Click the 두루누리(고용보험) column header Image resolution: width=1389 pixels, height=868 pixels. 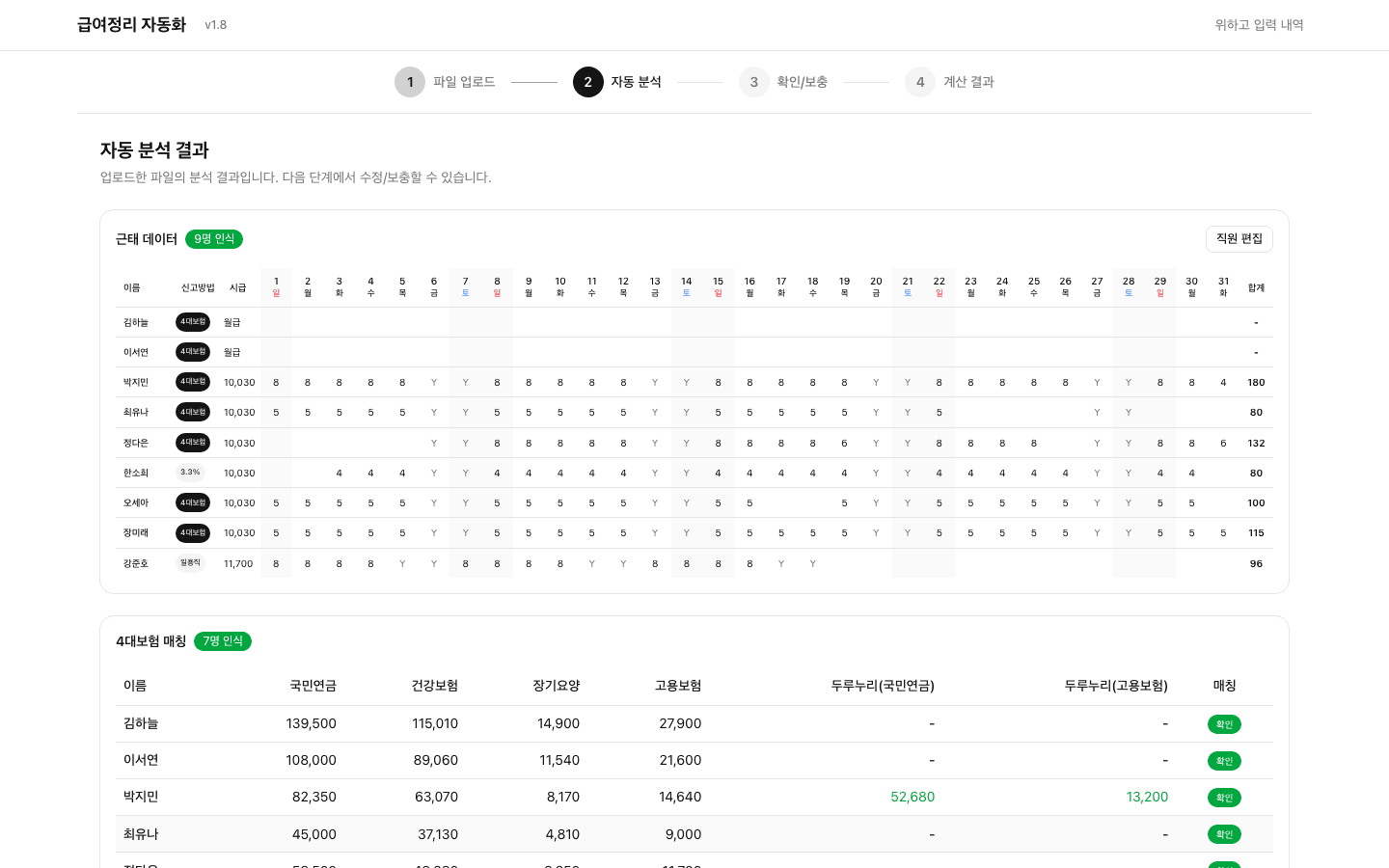1116,686
